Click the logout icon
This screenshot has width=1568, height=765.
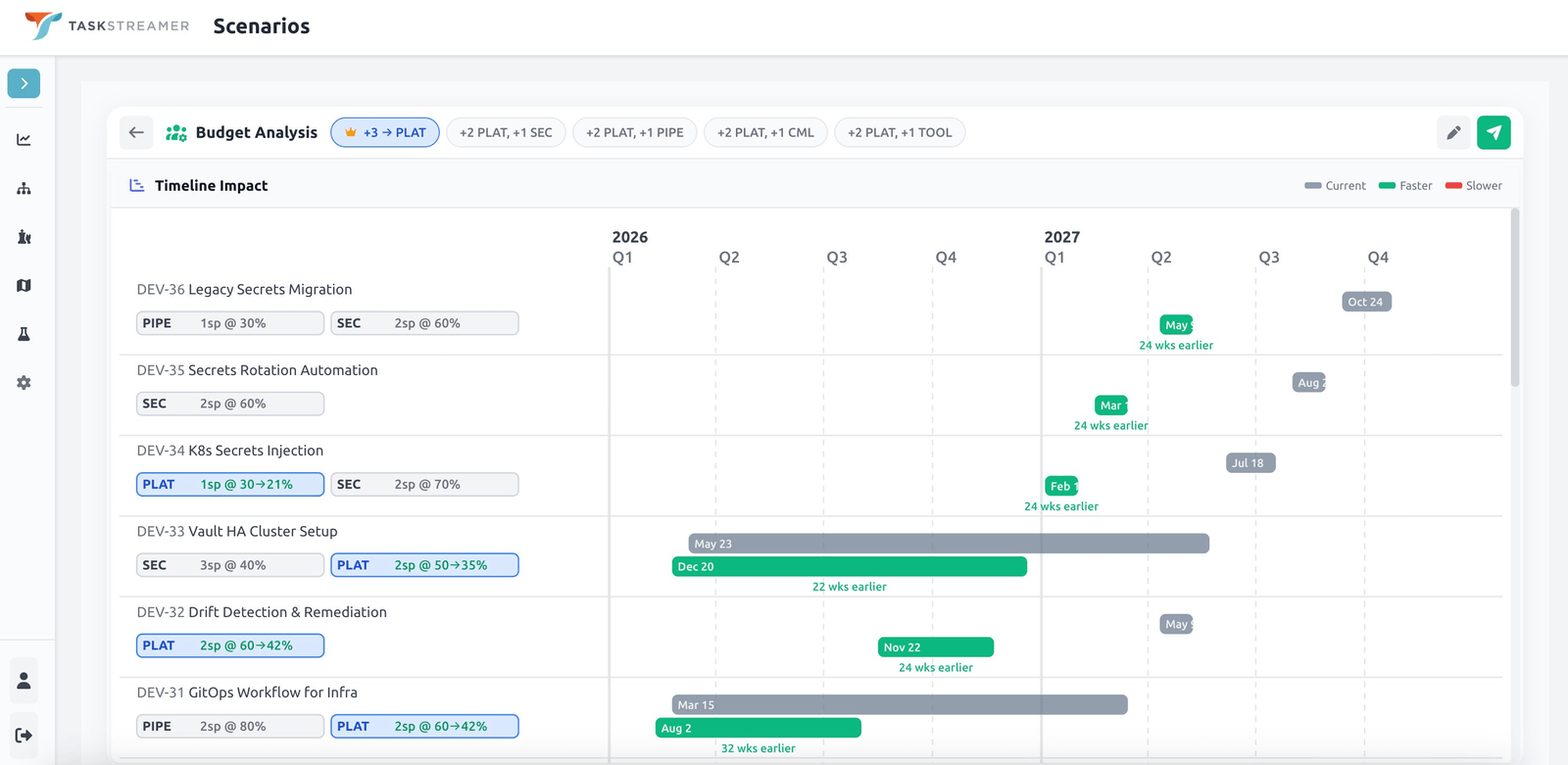pos(24,736)
